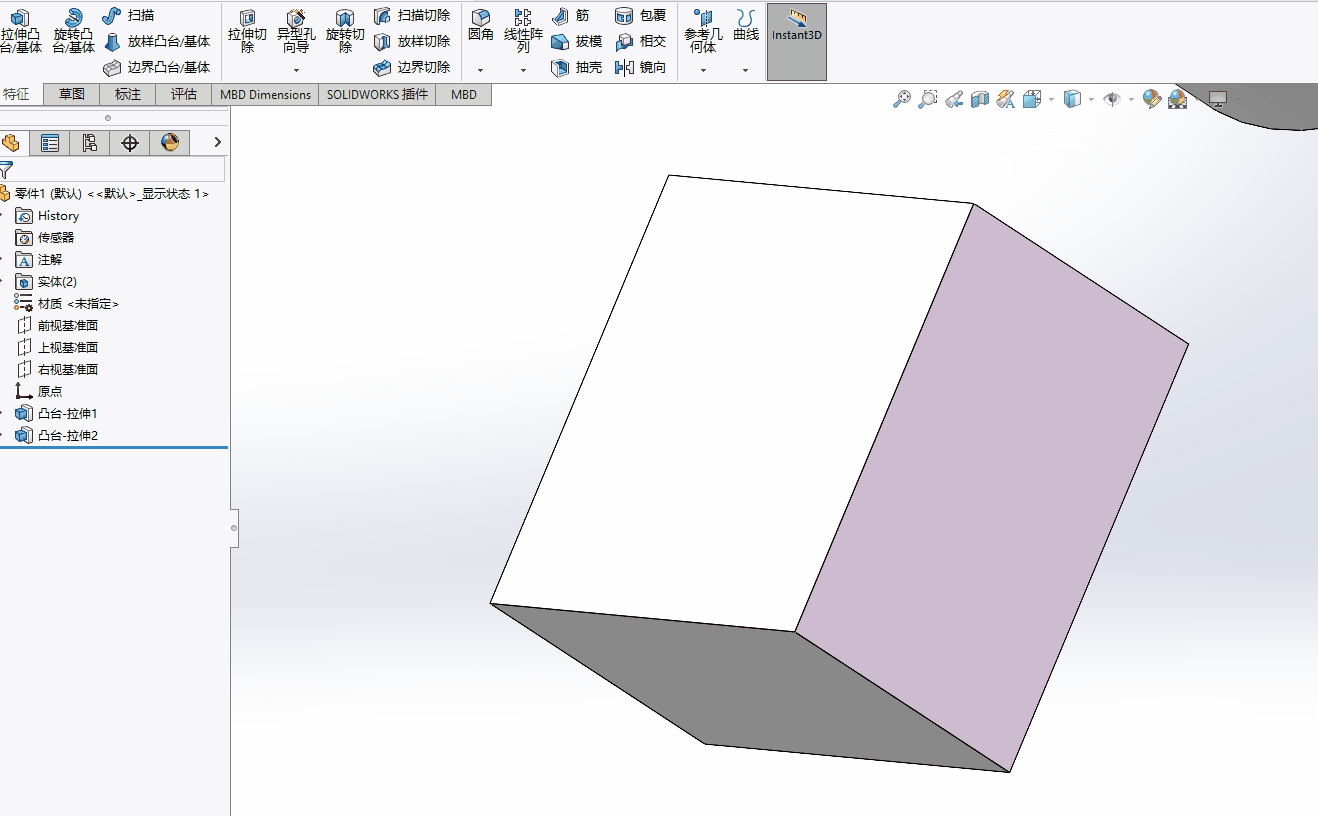This screenshot has height=816, width=1318.
Task: Pick the 抽壳 shell tool
Action: click(576, 67)
